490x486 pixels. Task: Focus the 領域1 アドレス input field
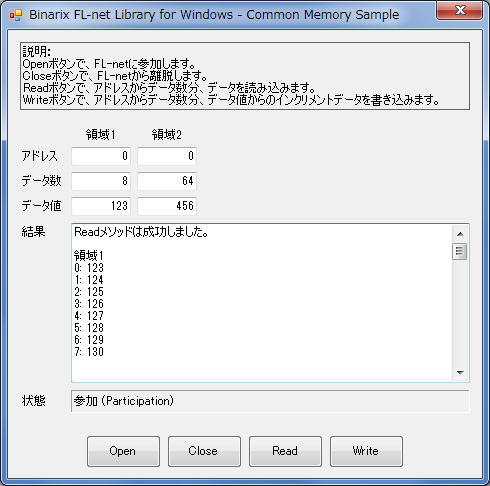pyautogui.click(x=101, y=156)
